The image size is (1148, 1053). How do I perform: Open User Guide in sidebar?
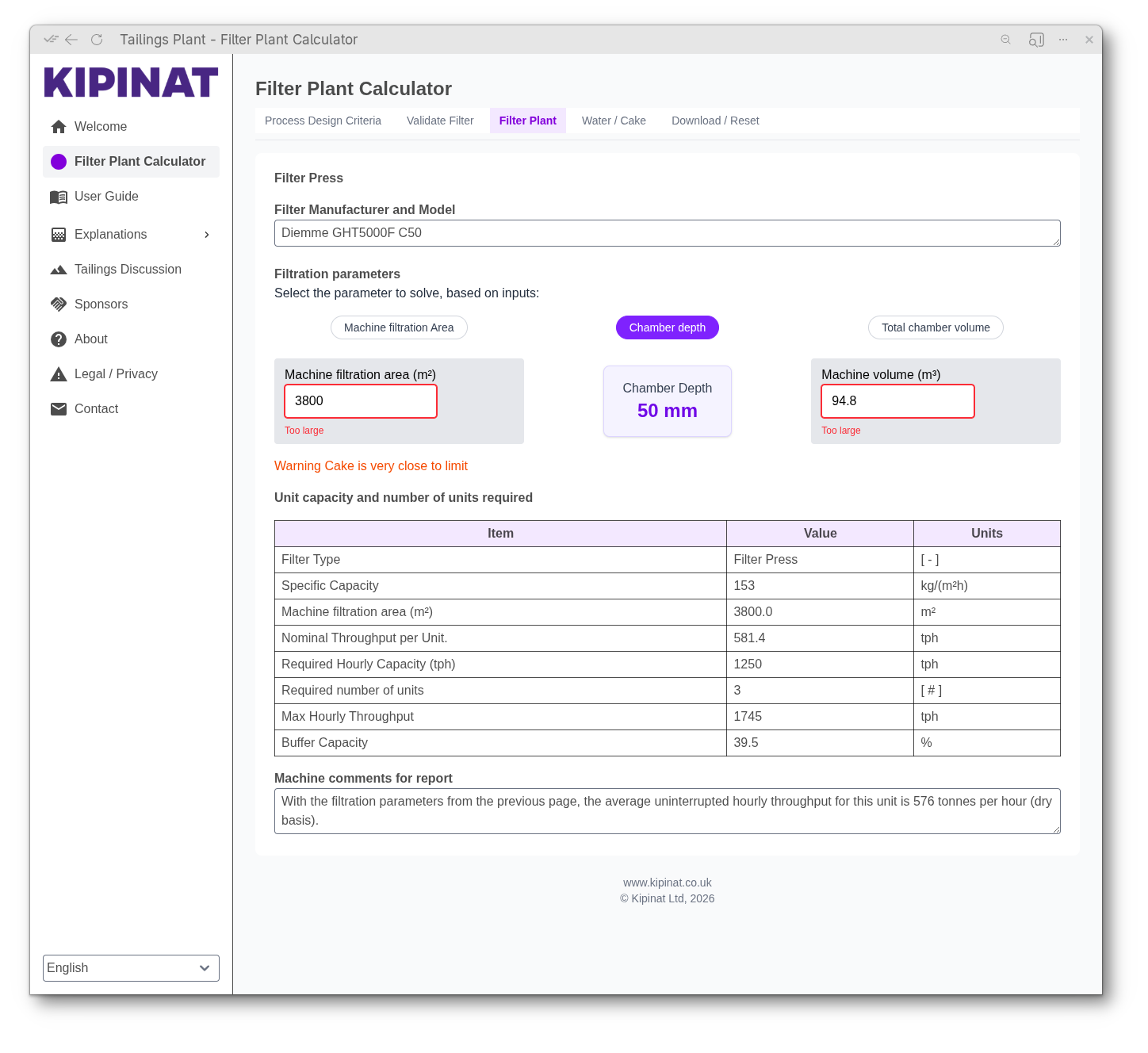131,197
